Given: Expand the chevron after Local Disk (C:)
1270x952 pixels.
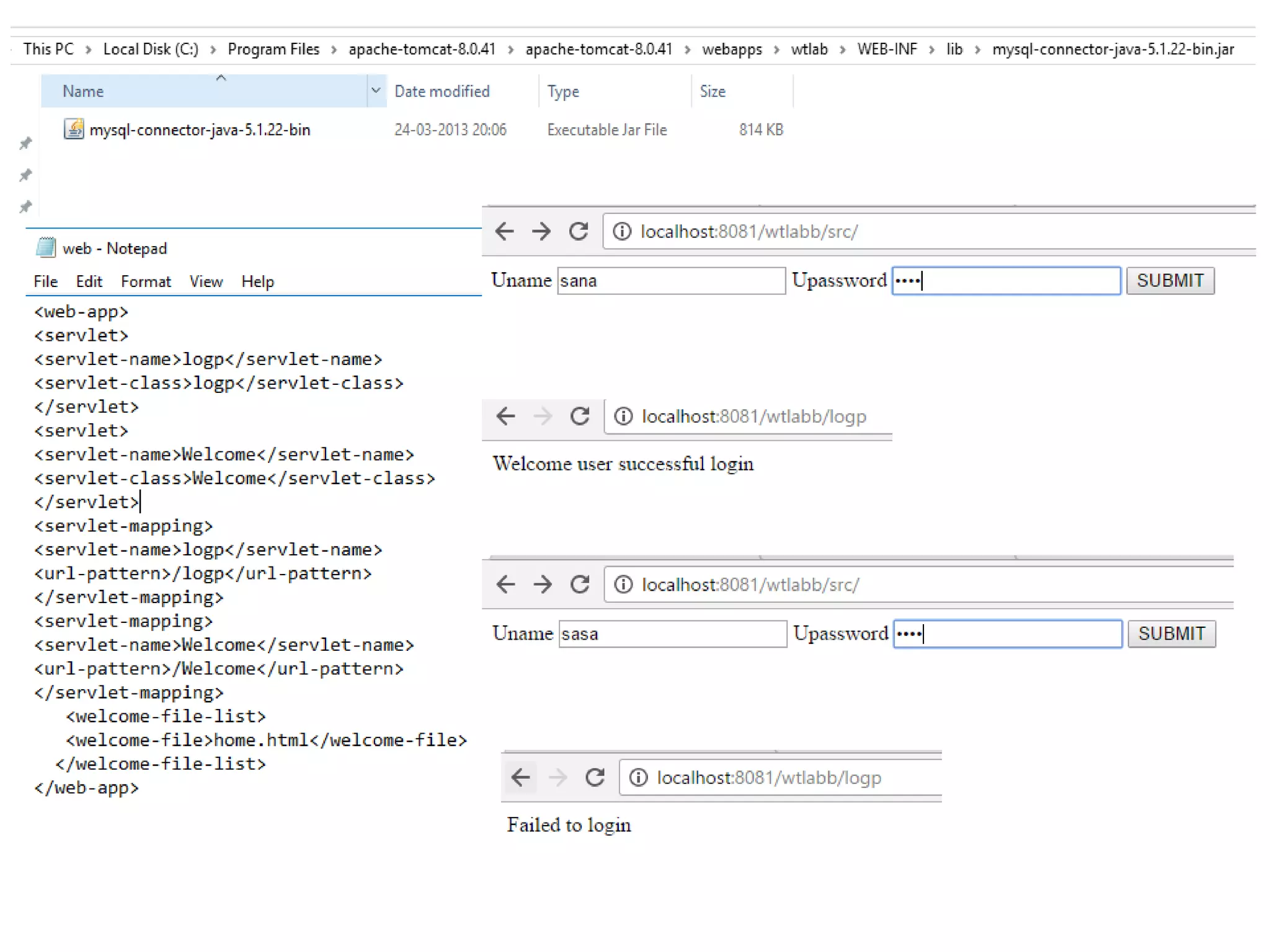Looking at the screenshot, I should (213, 50).
